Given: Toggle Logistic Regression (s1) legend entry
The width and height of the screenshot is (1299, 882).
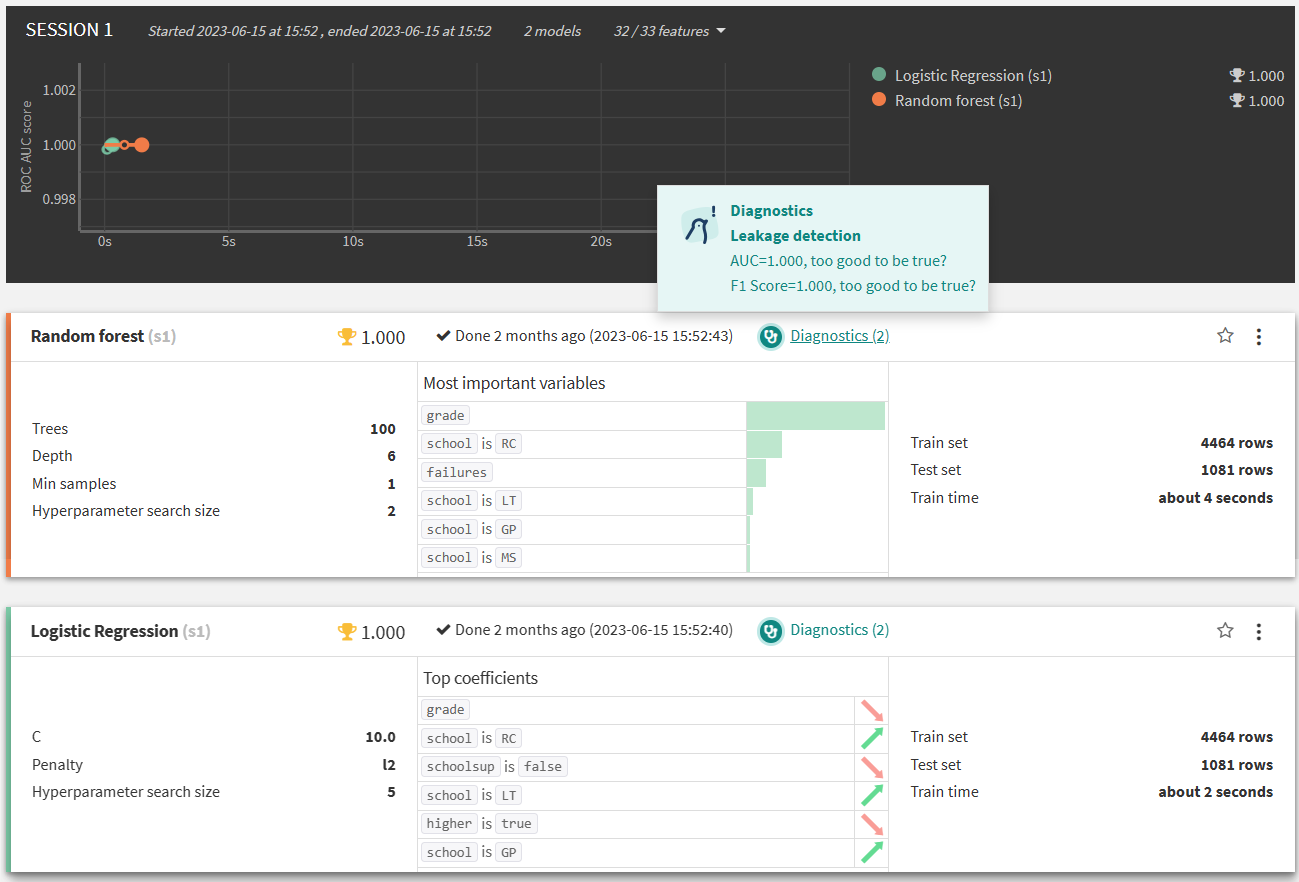Looking at the screenshot, I should tap(973, 75).
